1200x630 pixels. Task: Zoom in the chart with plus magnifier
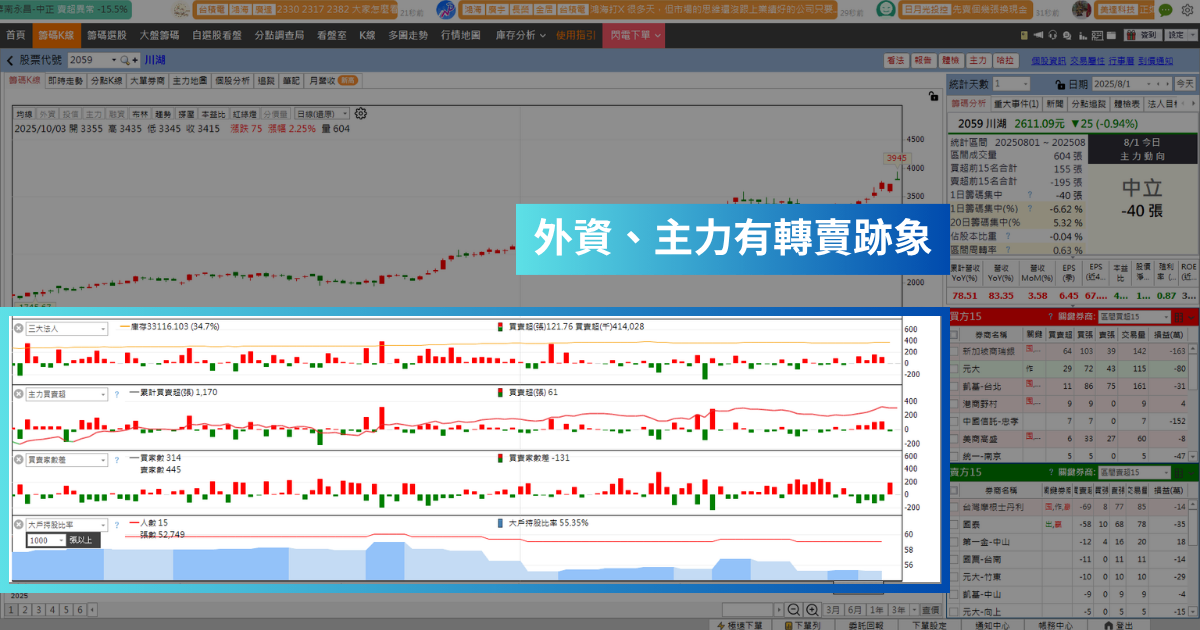(811, 610)
